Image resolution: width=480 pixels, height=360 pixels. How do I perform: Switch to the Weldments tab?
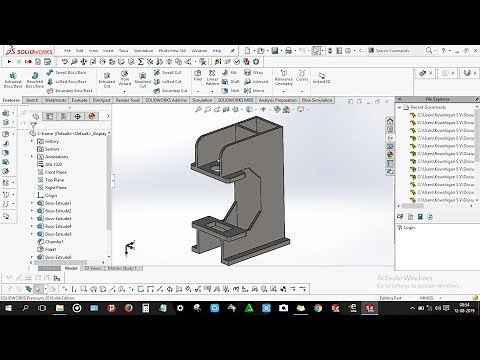pyautogui.click(x=55, y=100)
